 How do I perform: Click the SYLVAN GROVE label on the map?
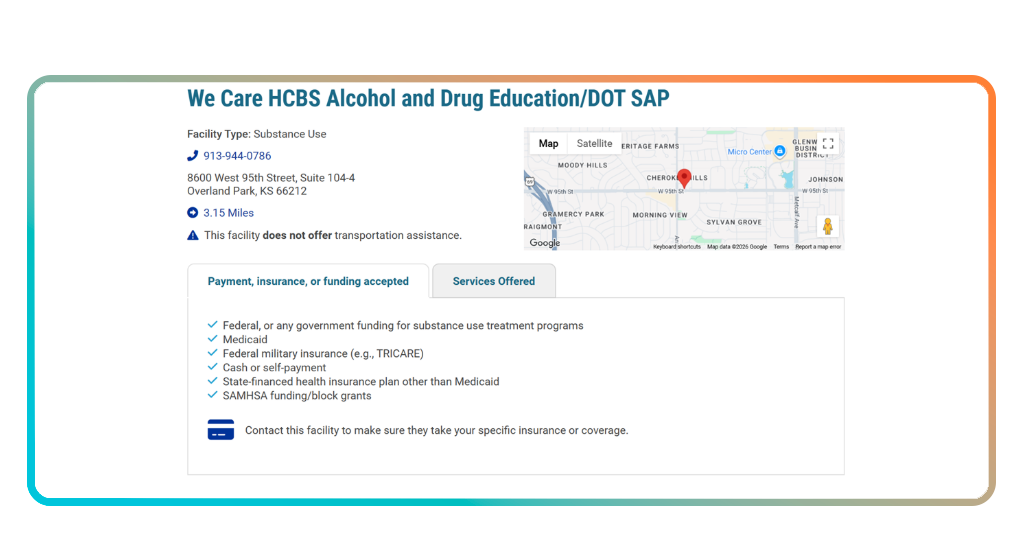tap(734, 222)
